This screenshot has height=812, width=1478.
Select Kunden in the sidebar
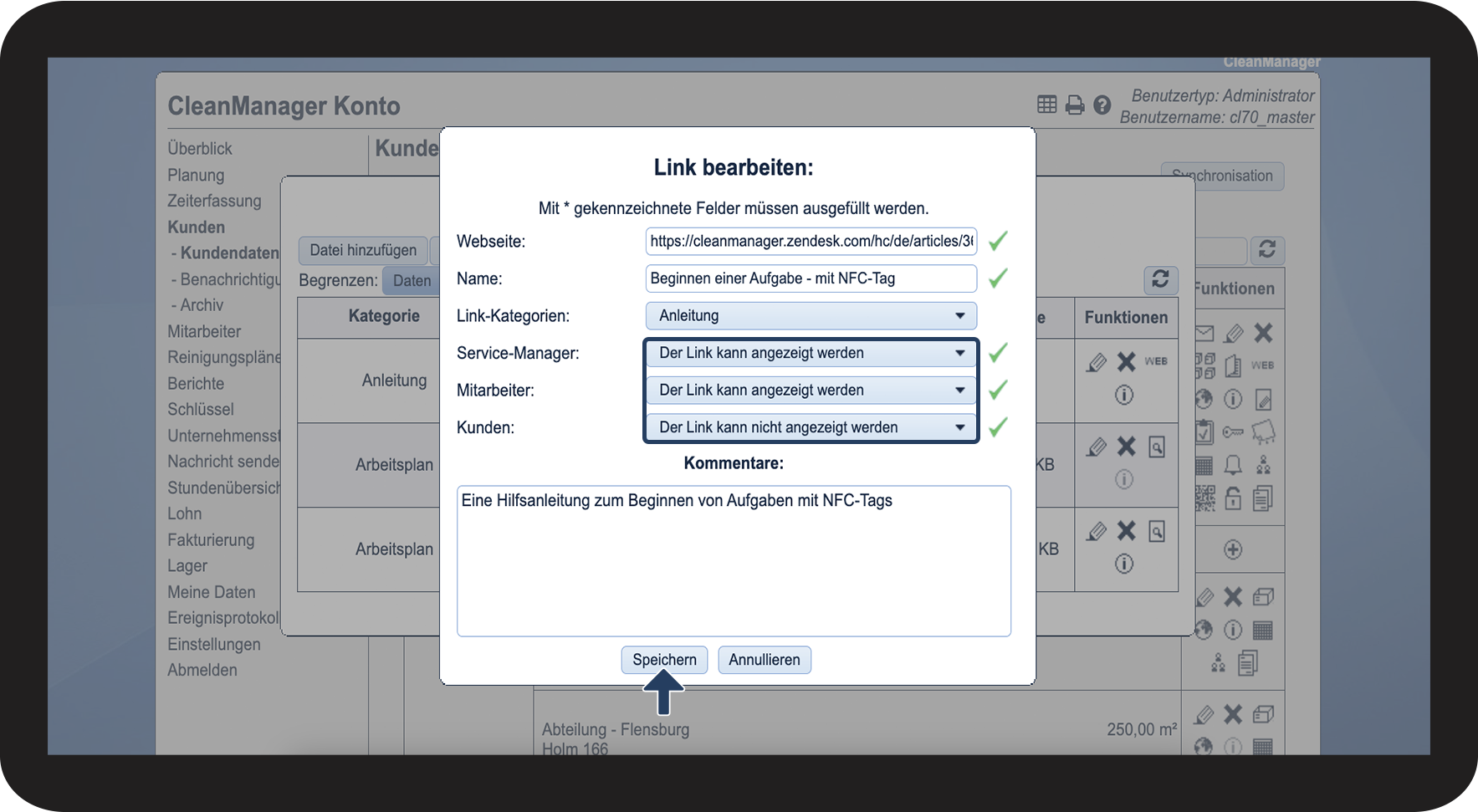(x=196, y=227)
